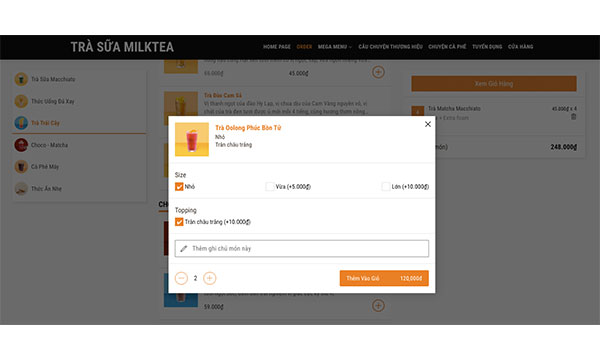Click Trà Matcha Macchiato cart item name
The width and height of the screenshot is (600, 360).
(x=454, y=109)
